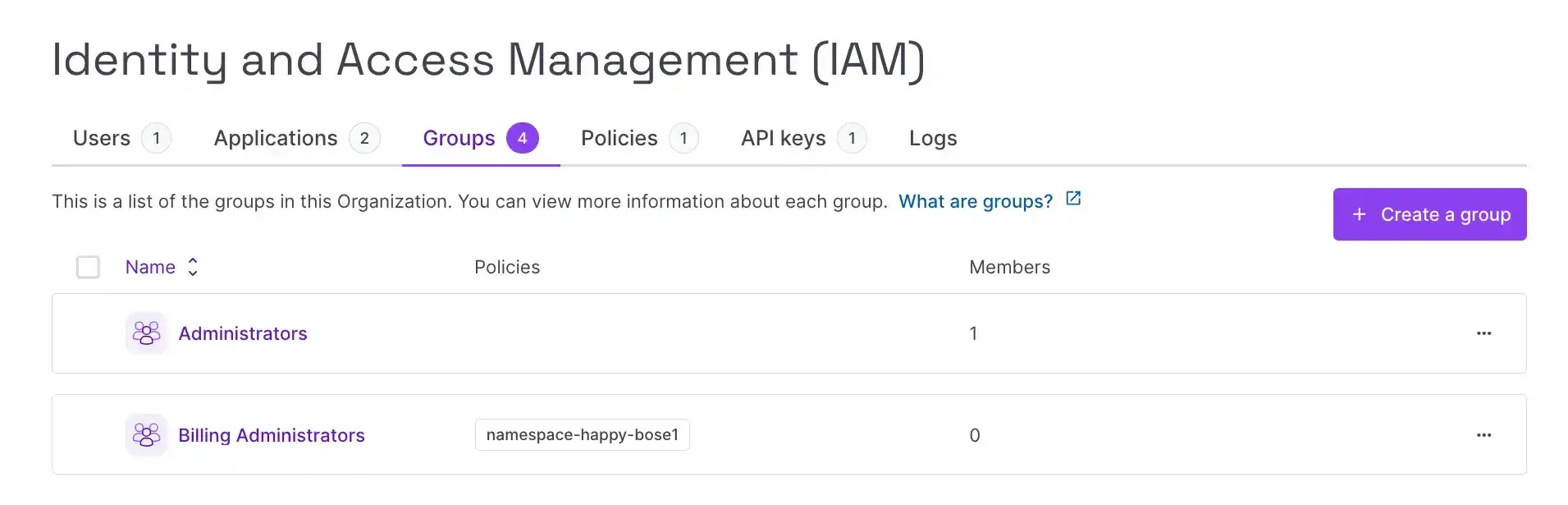Click the Groups count badge 4
Viewport: 1568px width, 505px height.
(522, 138)
